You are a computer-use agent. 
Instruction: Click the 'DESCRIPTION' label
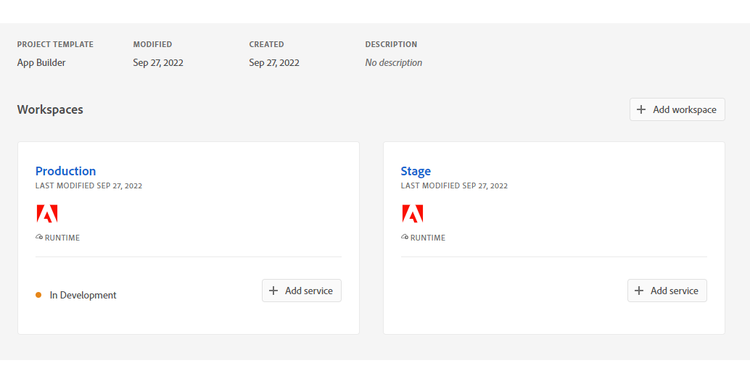point(391,44)
